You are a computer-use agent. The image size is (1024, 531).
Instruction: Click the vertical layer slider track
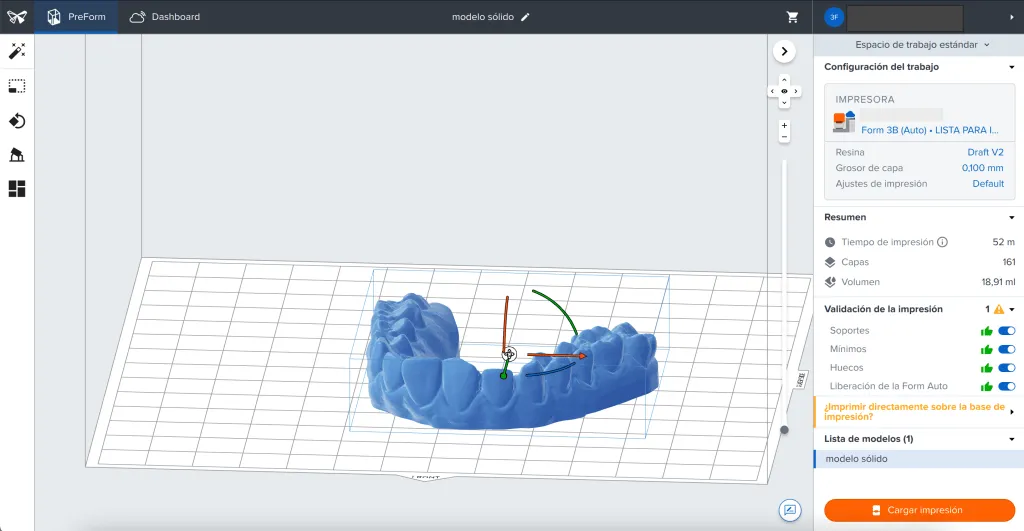[x=784, y=293]
